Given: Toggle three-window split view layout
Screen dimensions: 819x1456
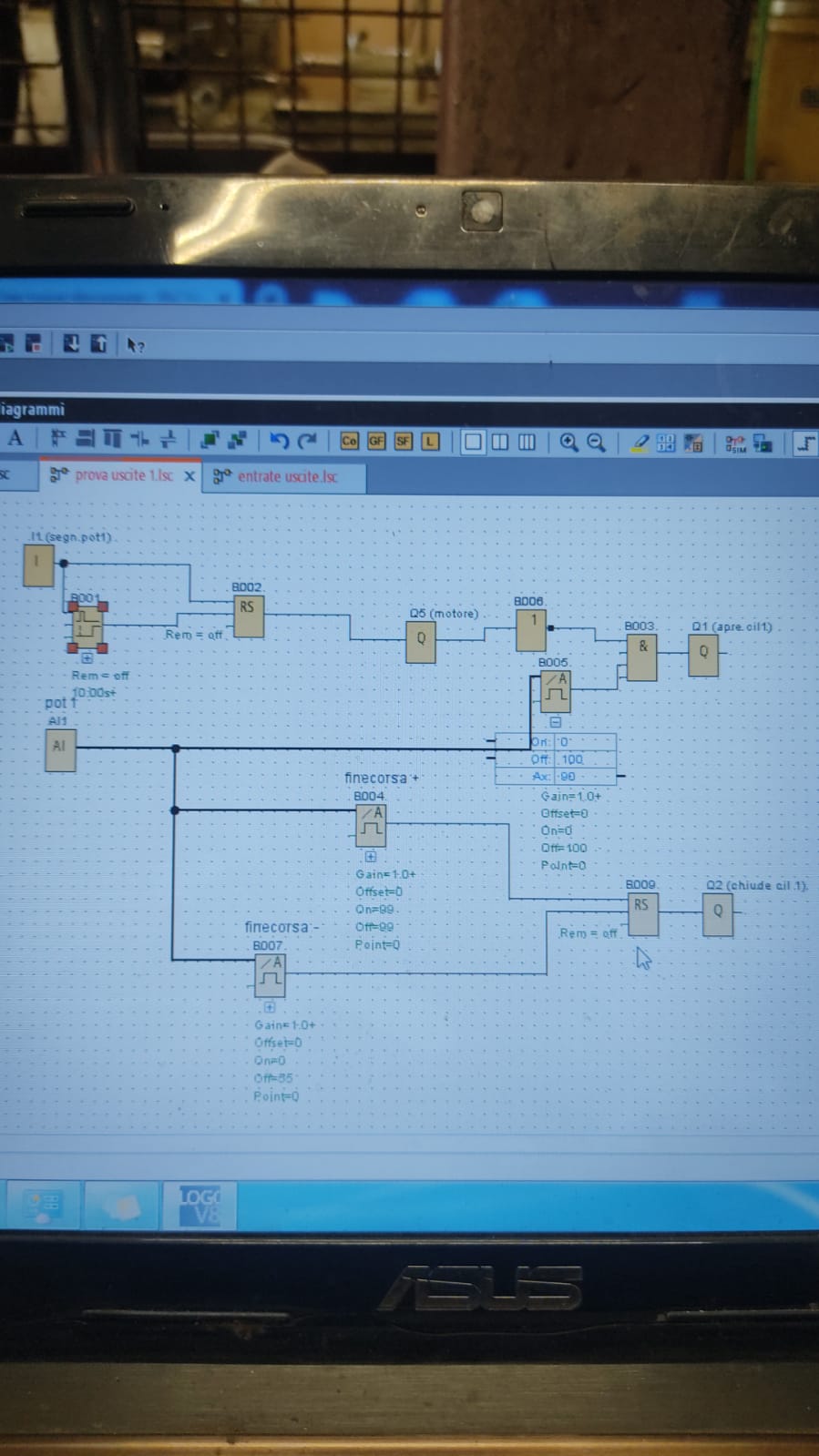Looking at the screenshot, I should [x=527, y=443].
